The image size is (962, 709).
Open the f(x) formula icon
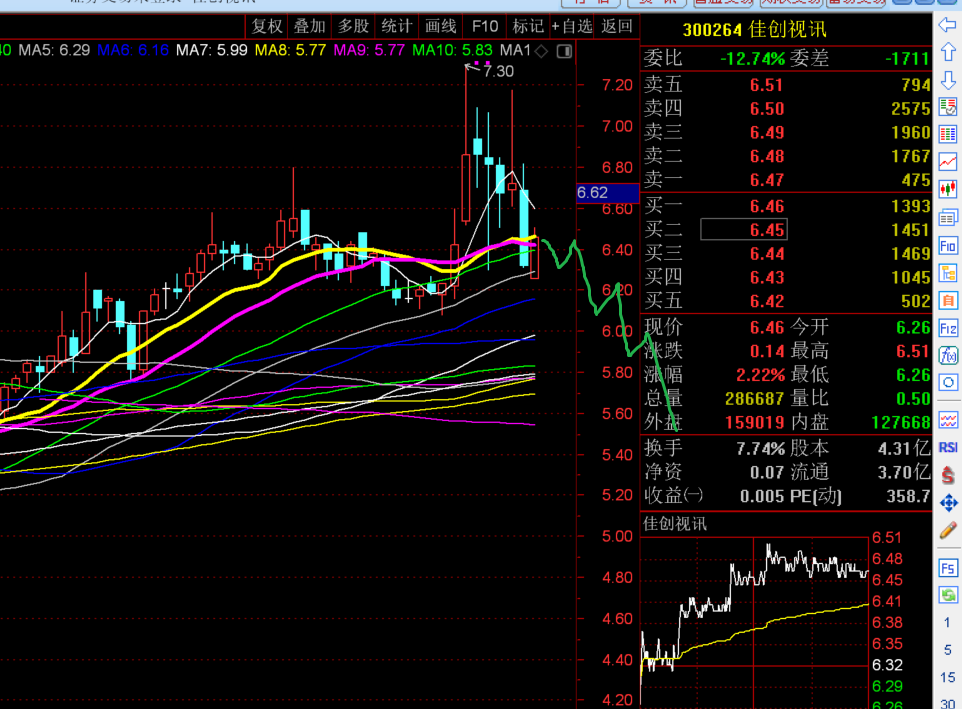948,356
